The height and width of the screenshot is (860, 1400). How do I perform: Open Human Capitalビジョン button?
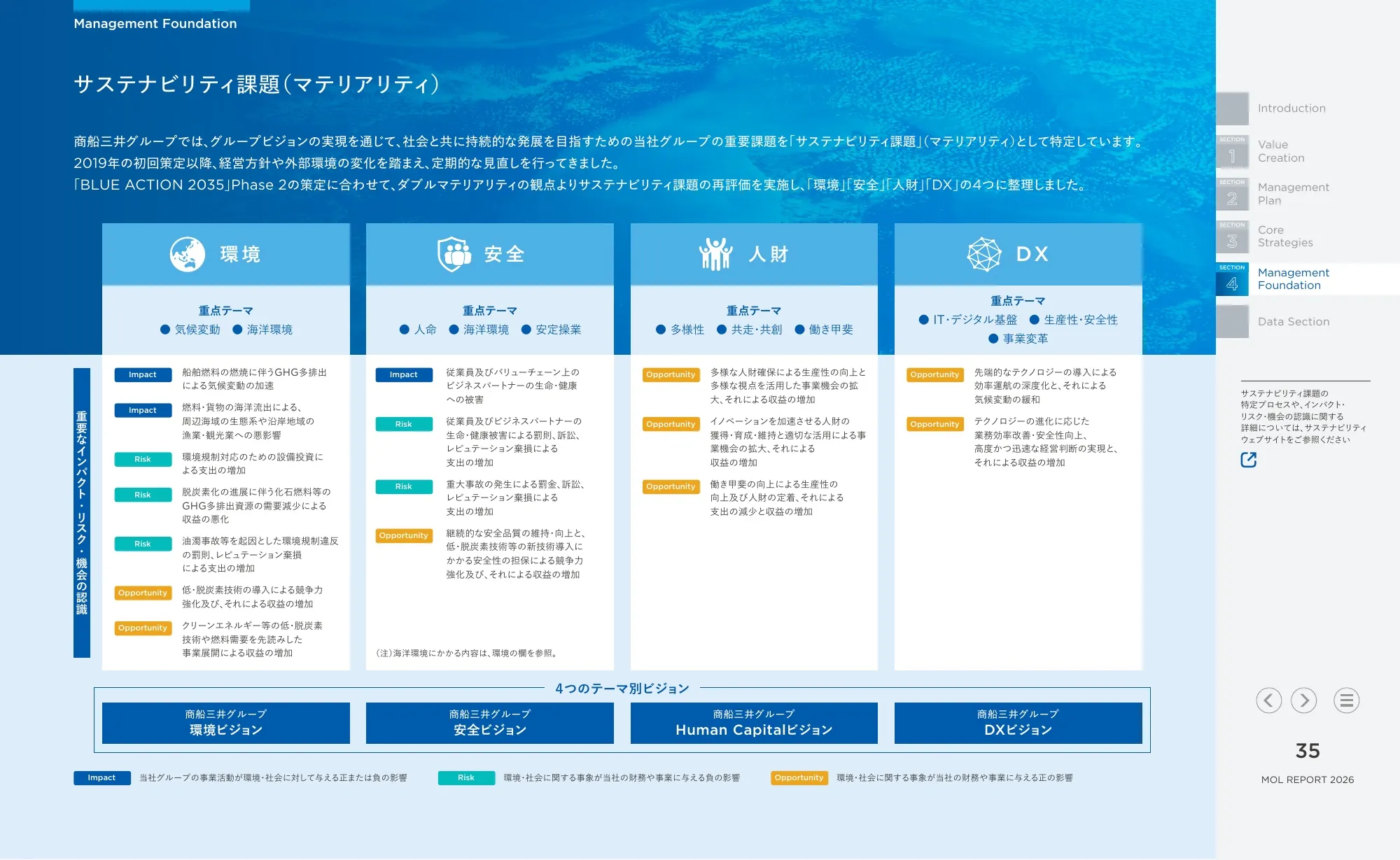pos(754,723)
